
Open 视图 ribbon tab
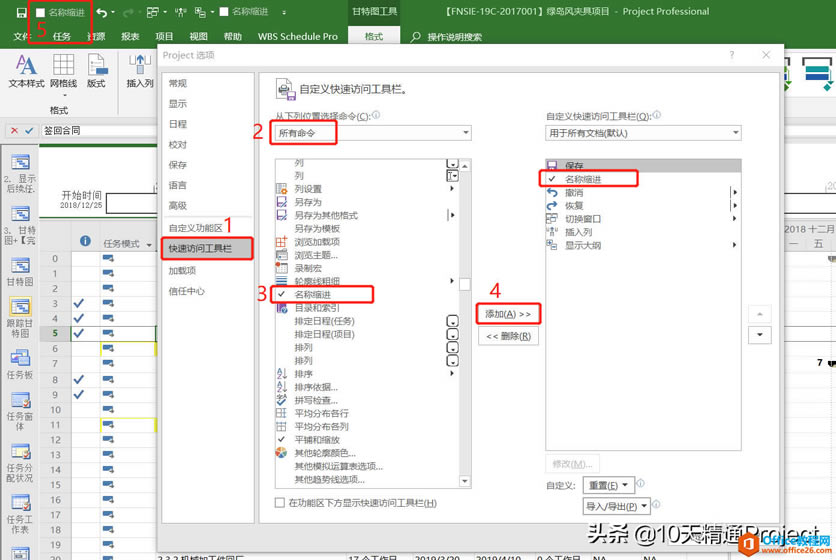[198, 36]
